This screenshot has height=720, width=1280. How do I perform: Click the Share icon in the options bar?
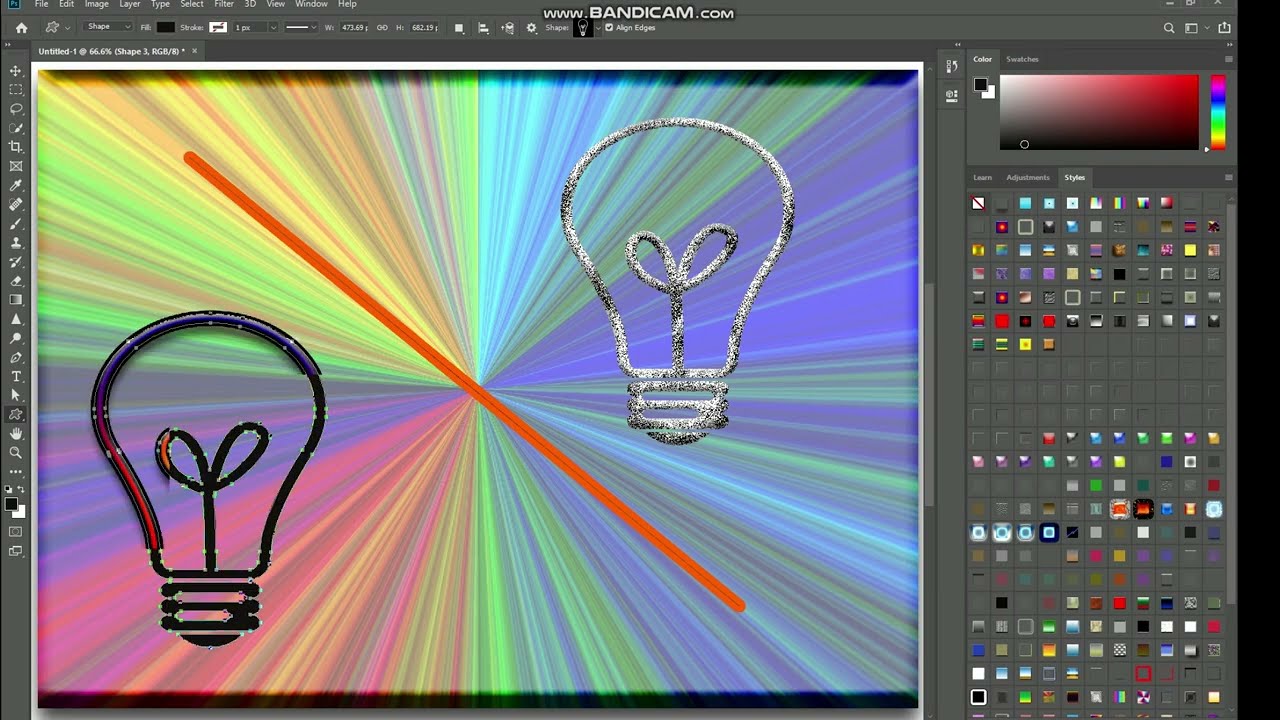(x=1225, y=28)
